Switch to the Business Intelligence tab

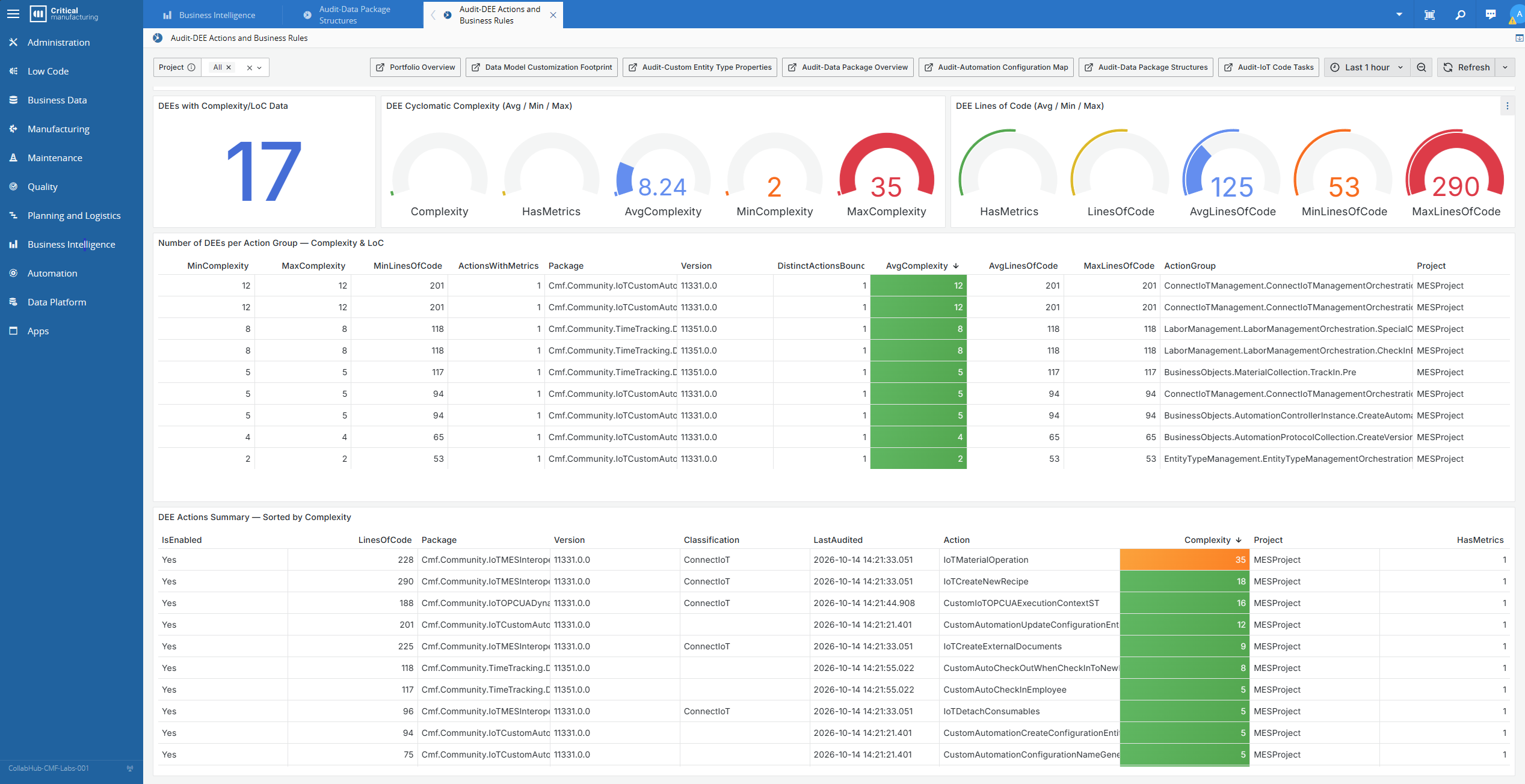click(x=212, y=15)
